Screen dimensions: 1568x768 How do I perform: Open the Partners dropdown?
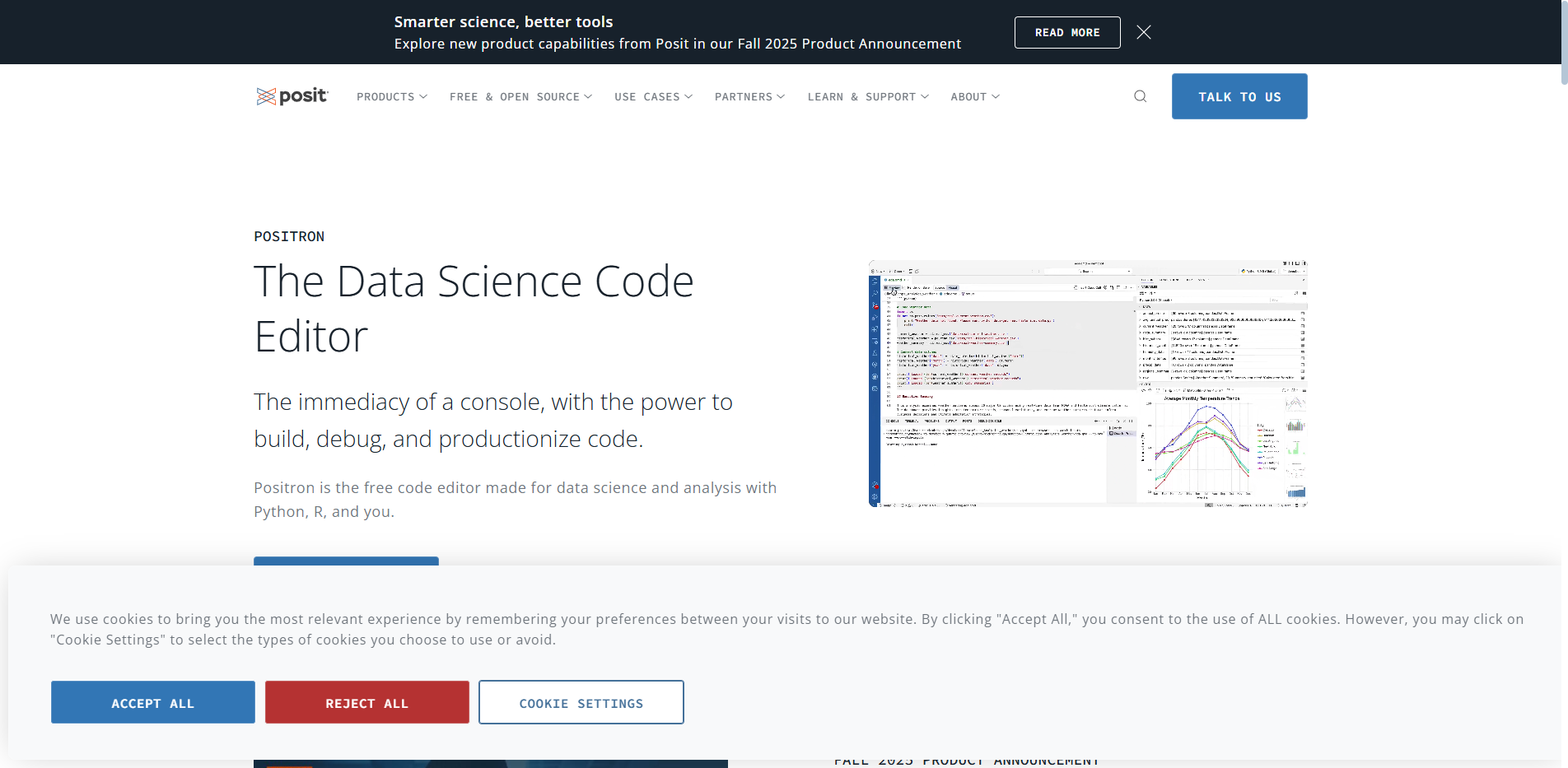pyautogui.click(x=750, y=97)
